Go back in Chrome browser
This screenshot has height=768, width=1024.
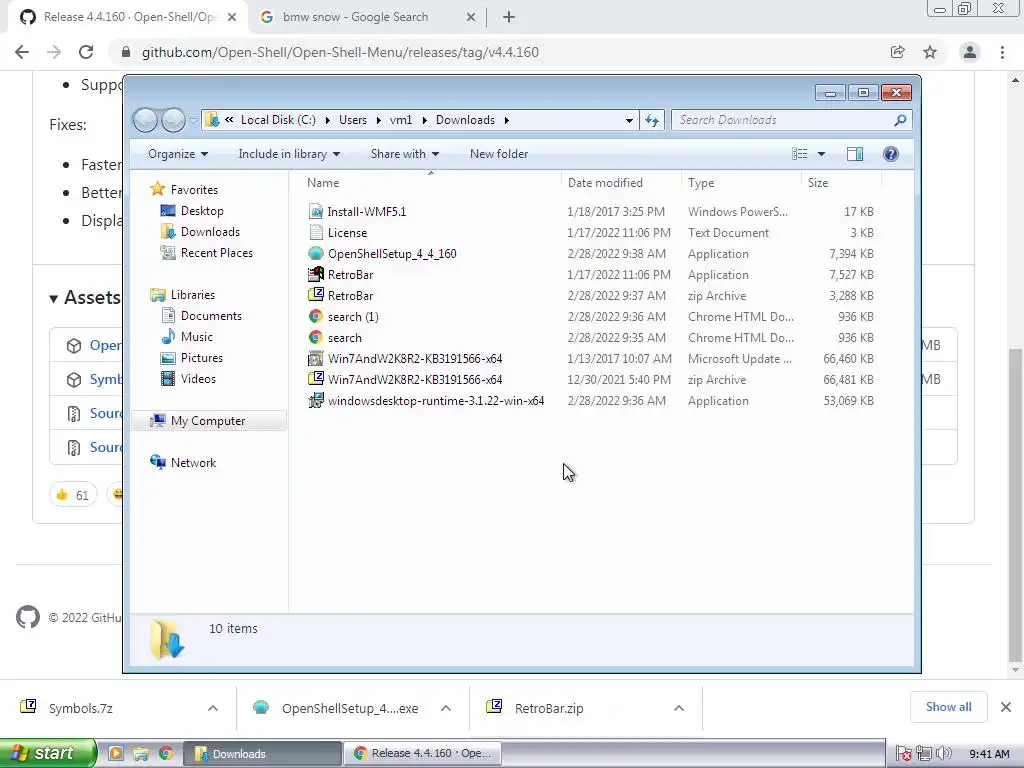pyautogui.click(x=22, y=52)
